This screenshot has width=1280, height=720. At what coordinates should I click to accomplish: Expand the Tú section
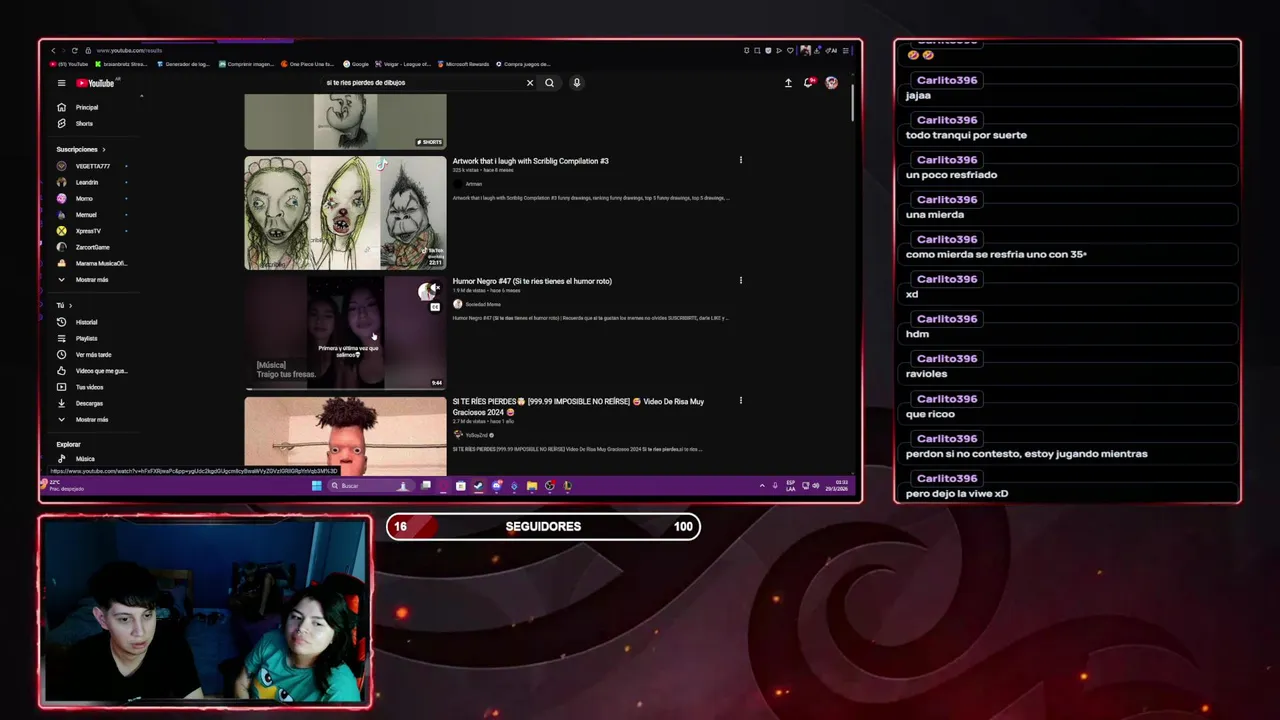pyautogui.click(x=64, y=305)
